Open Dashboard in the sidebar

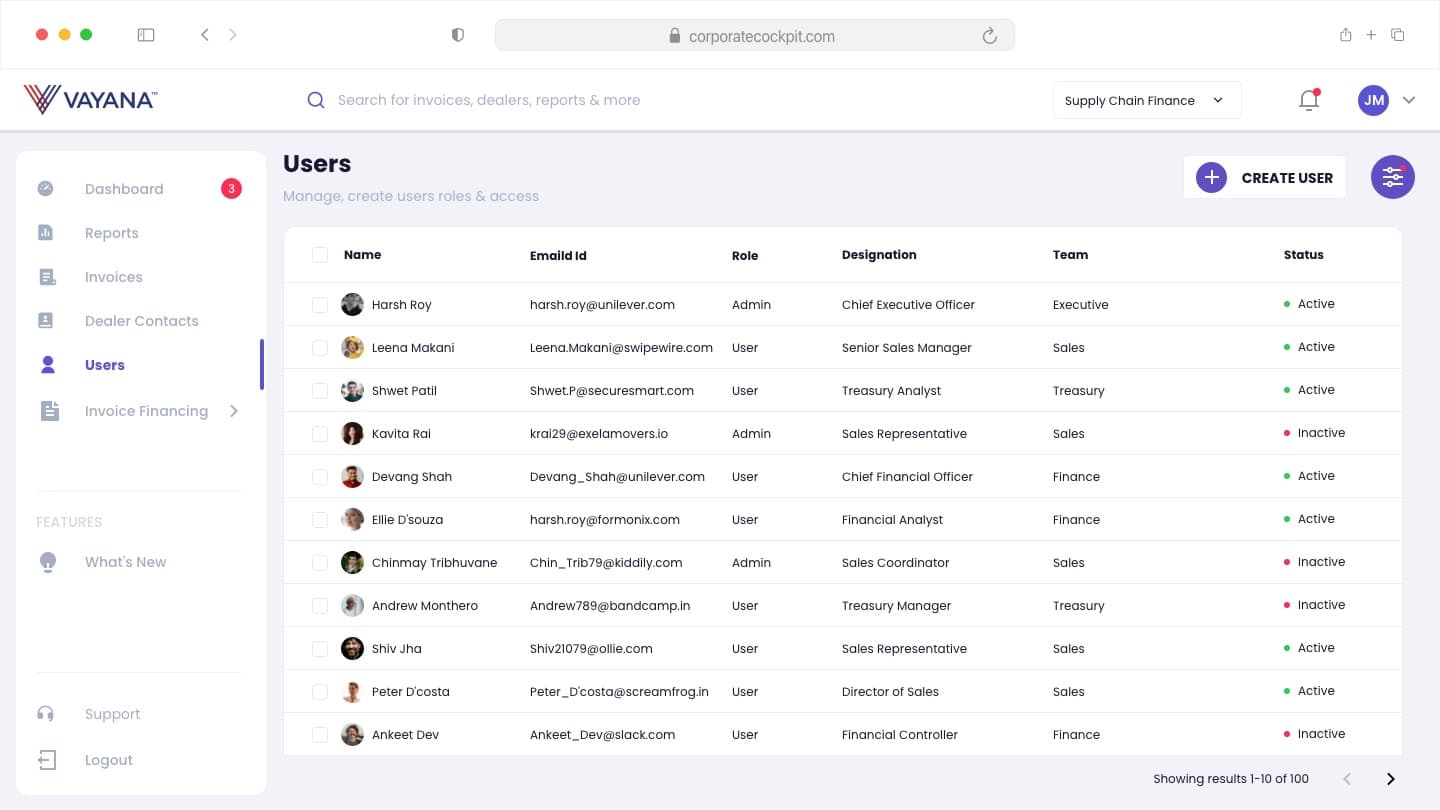[x=124, y=189]
